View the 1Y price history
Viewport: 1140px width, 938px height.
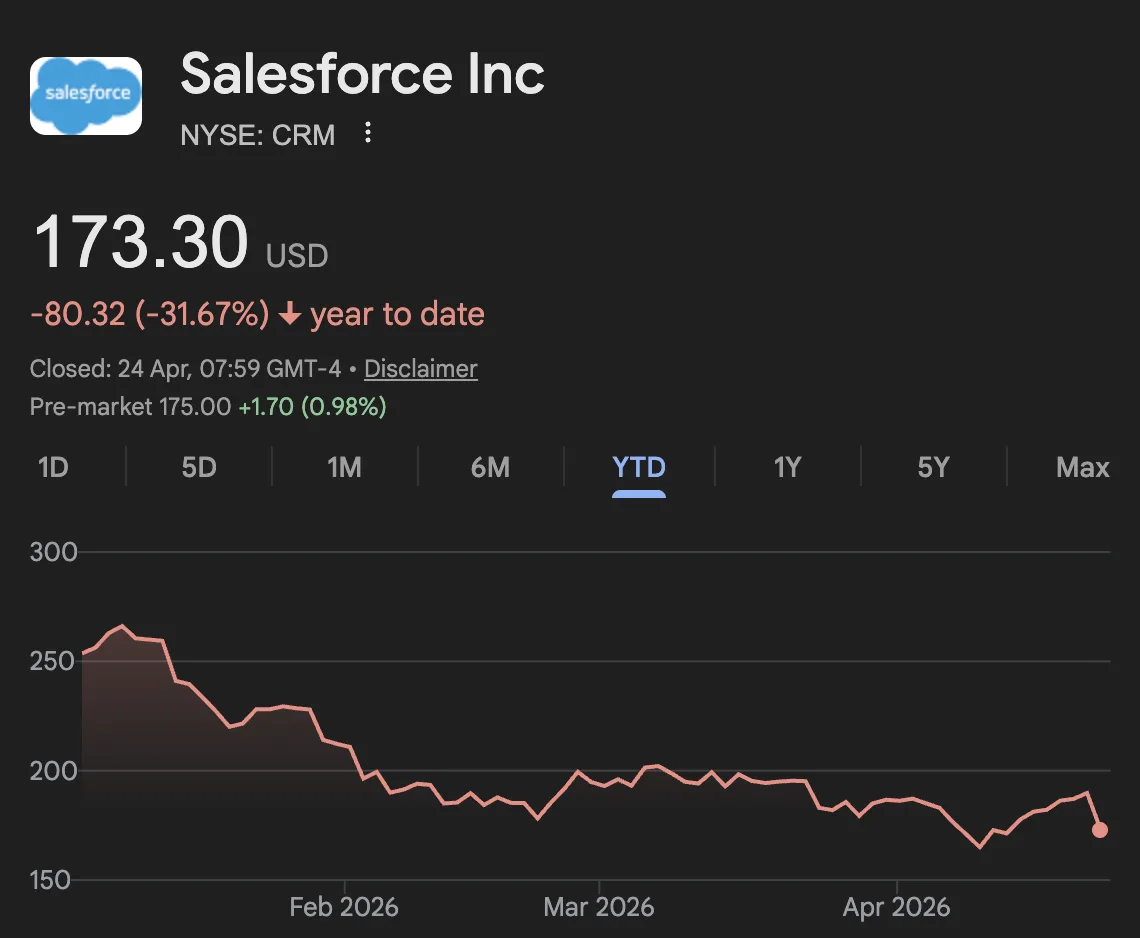[787, 467]
